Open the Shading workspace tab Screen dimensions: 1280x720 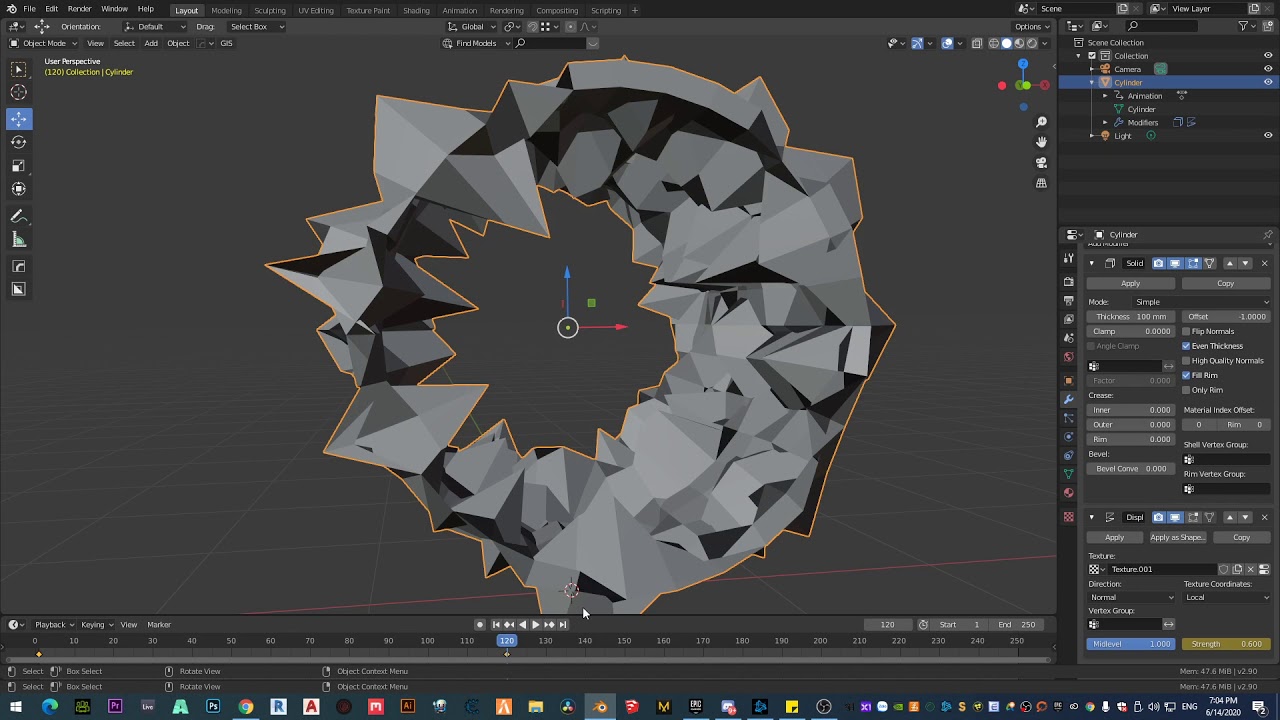pyautogui.click(x=416, y=10)
